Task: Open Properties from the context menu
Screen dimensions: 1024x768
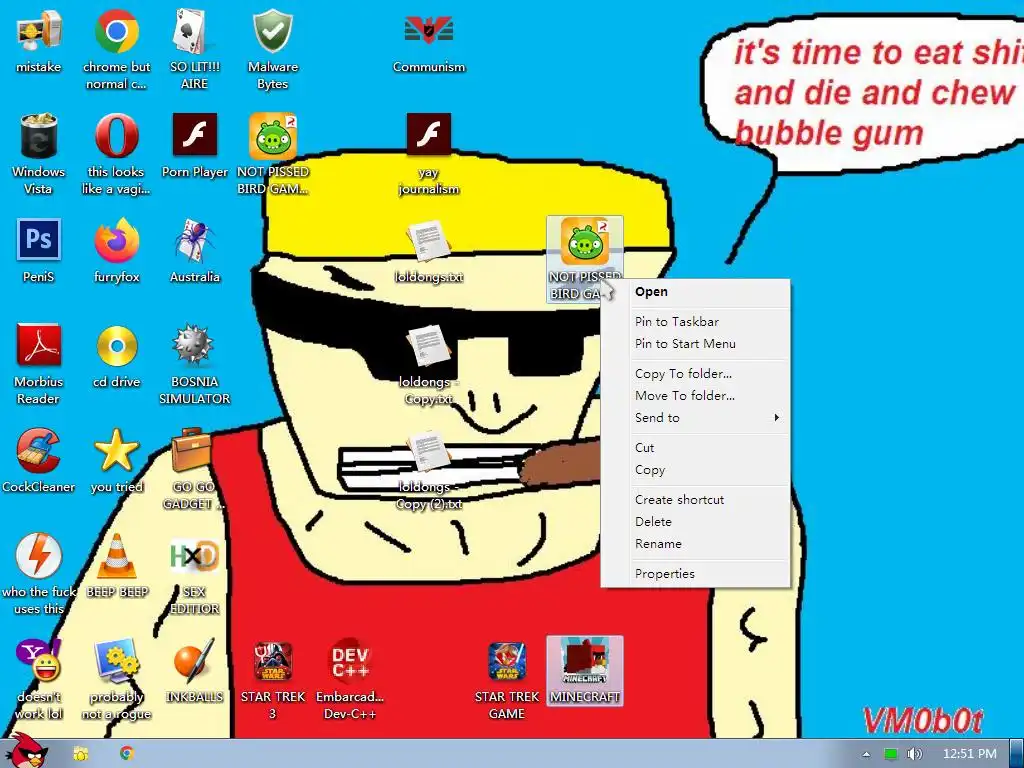Action: tap(695, 573)
